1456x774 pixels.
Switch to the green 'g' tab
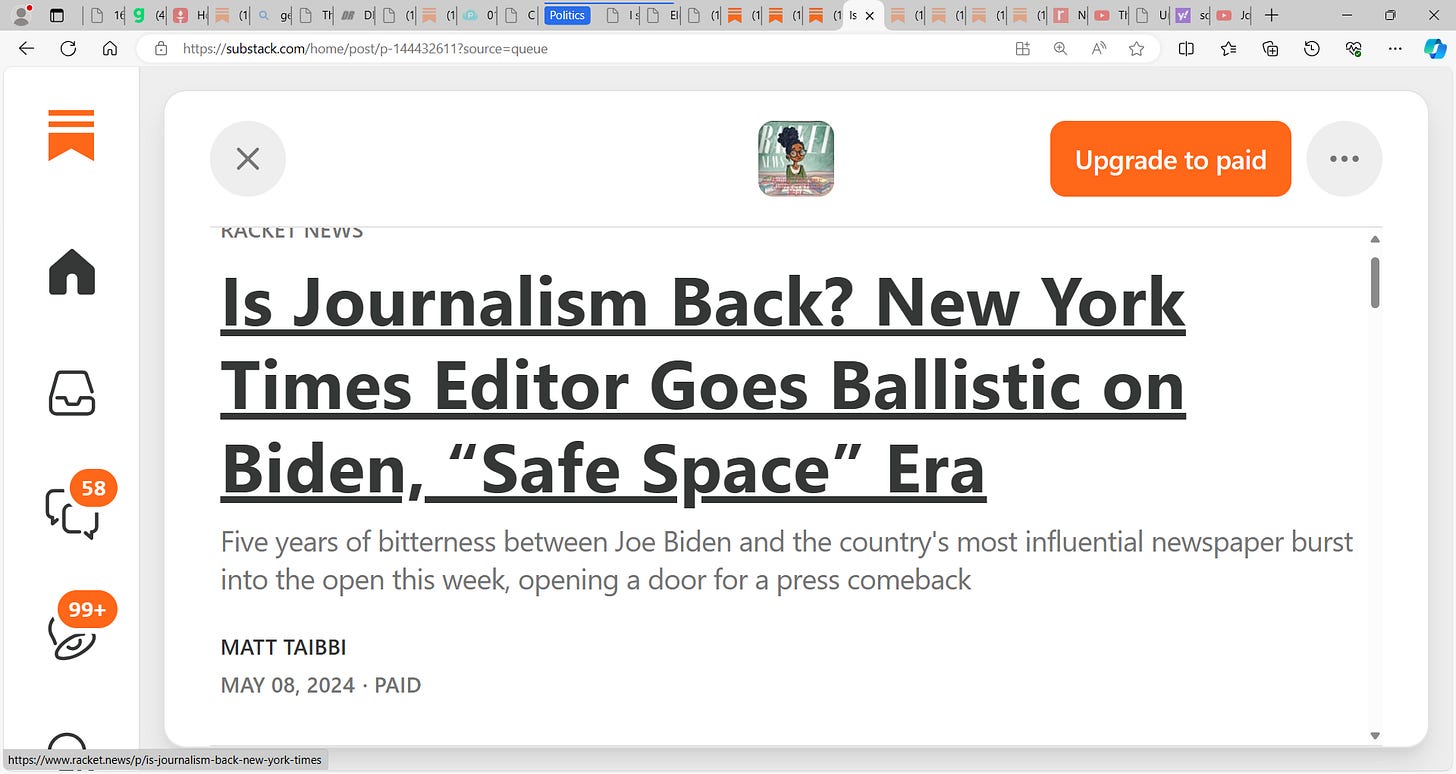148,15
